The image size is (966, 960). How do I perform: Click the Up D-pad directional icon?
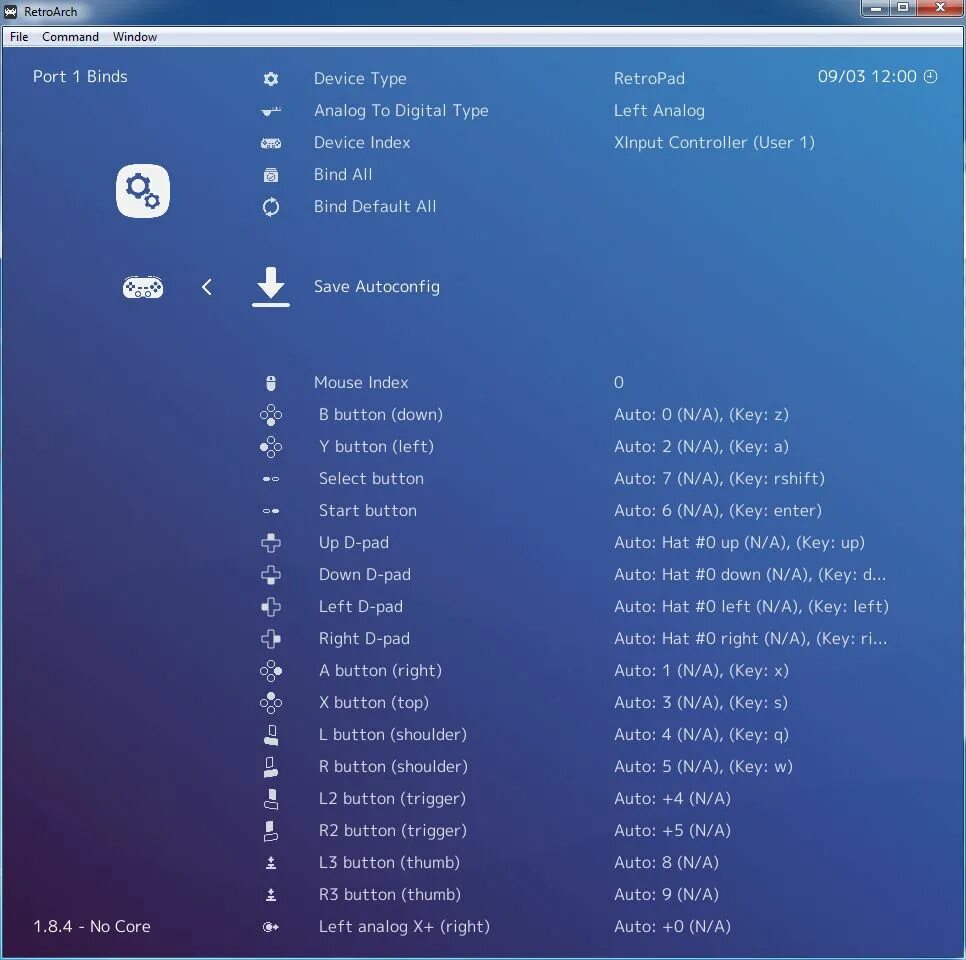pyautogui.click(x=271, y=542)
